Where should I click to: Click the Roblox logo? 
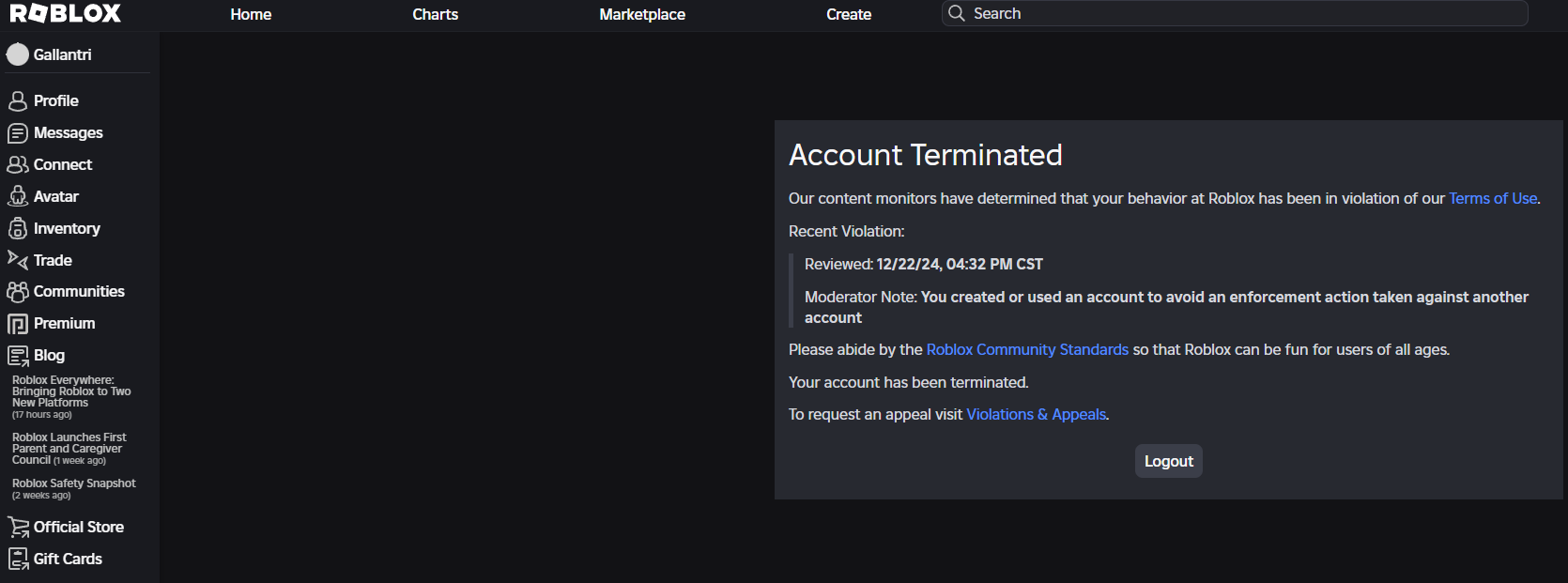click(66, 13)
